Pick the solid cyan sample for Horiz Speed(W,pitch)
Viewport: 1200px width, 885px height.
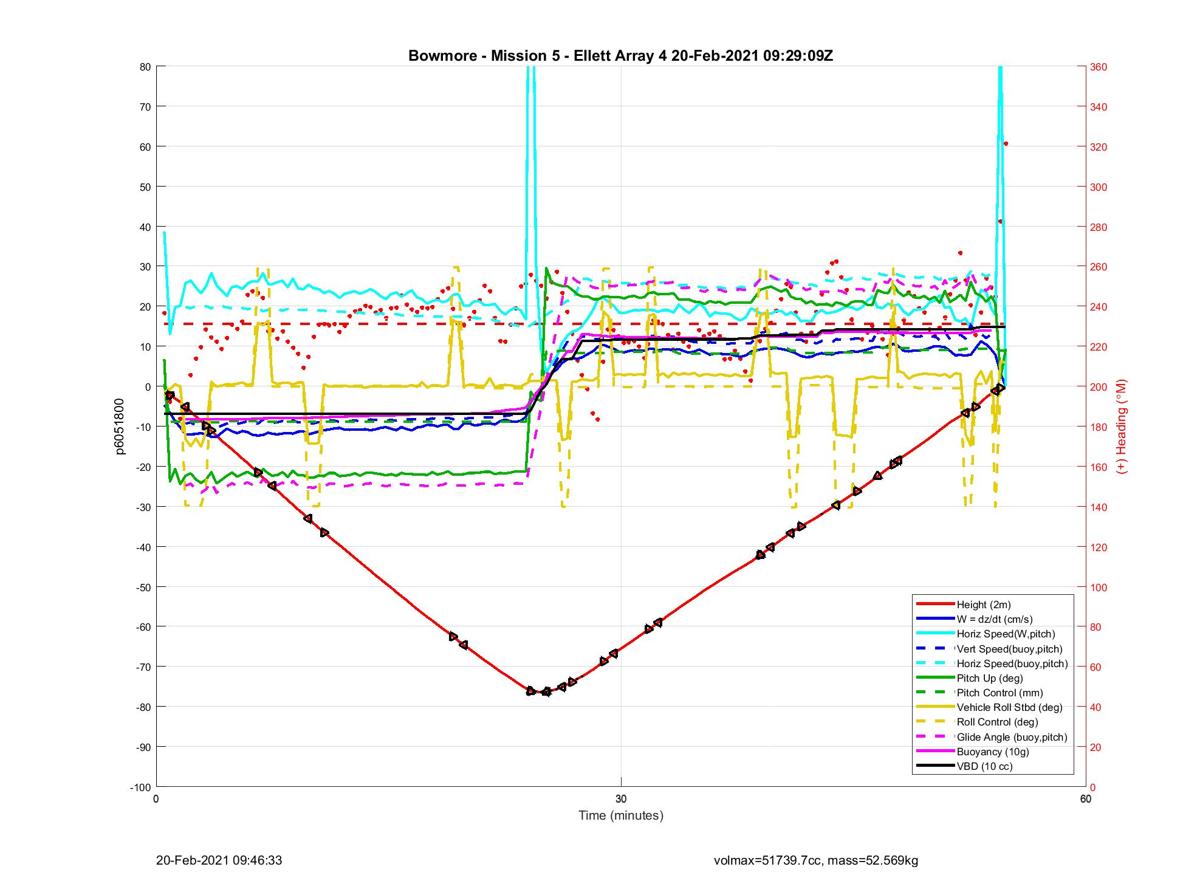pyautogui.click(x=934, y=634)
